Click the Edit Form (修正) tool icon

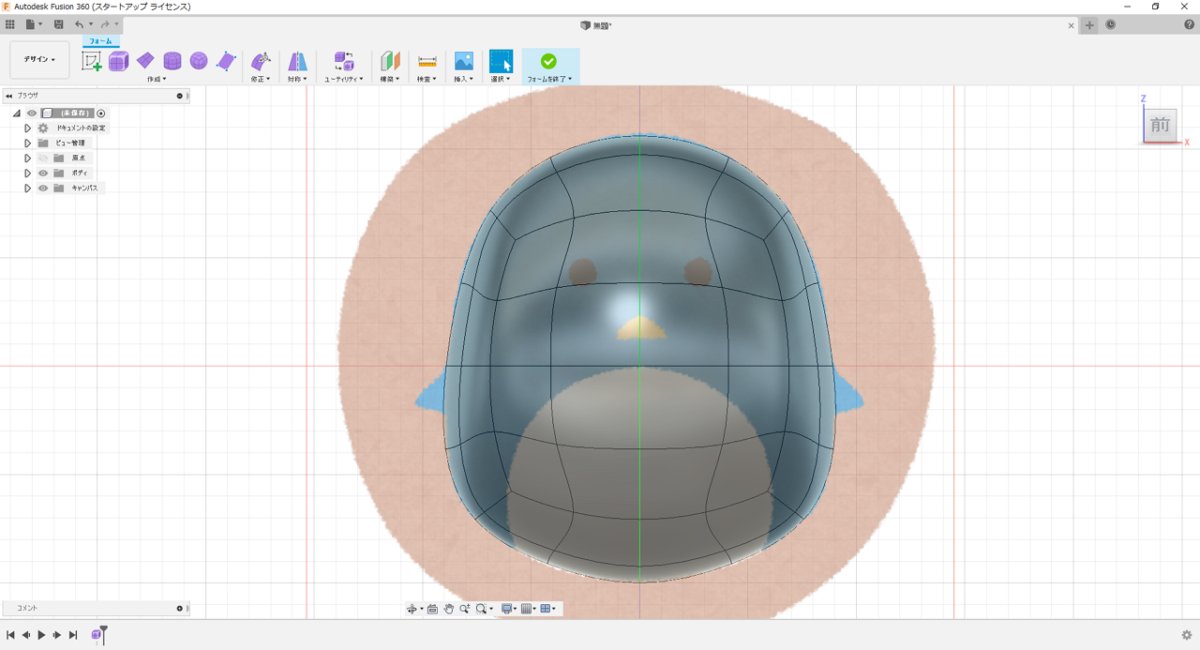pos(261,61)
